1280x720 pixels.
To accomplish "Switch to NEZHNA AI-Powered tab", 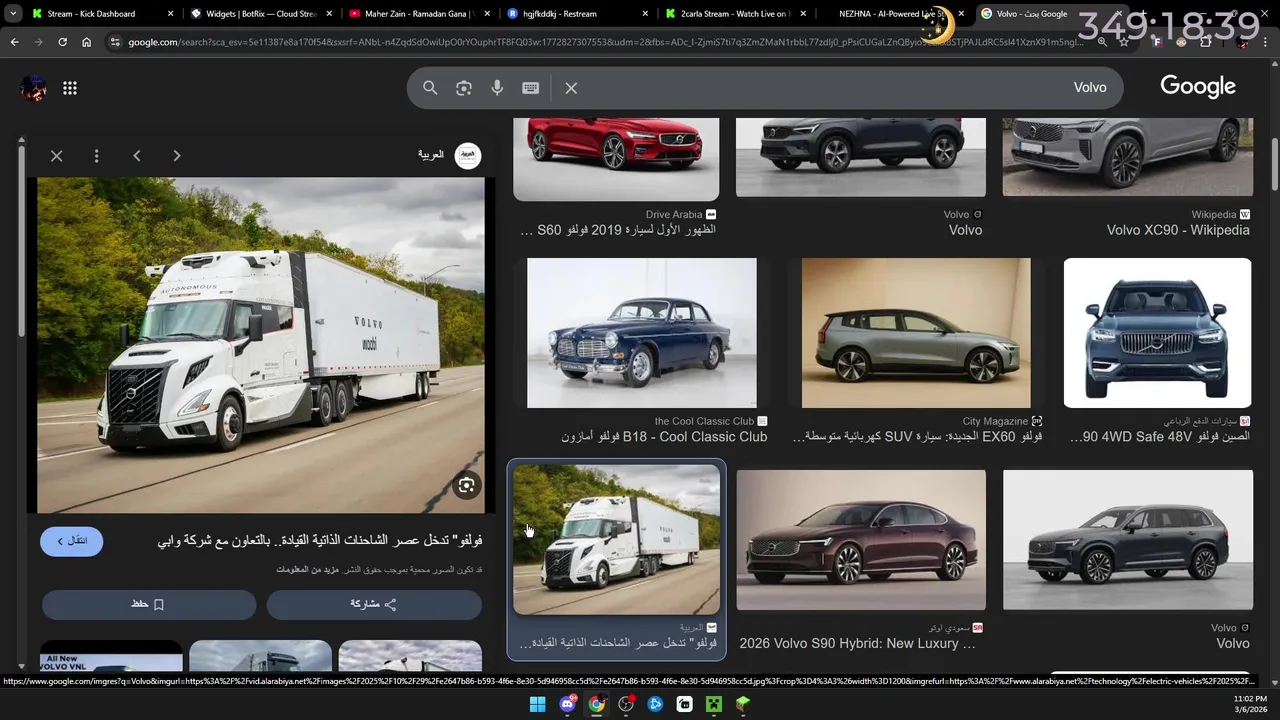I will pyautogui.click(x=890, y=14).
